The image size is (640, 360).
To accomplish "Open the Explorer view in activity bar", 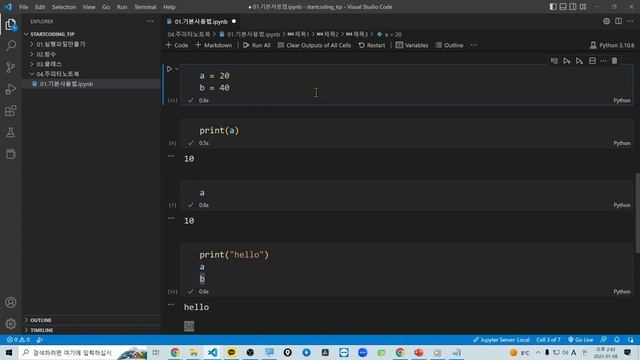I will tap(11, 24).
